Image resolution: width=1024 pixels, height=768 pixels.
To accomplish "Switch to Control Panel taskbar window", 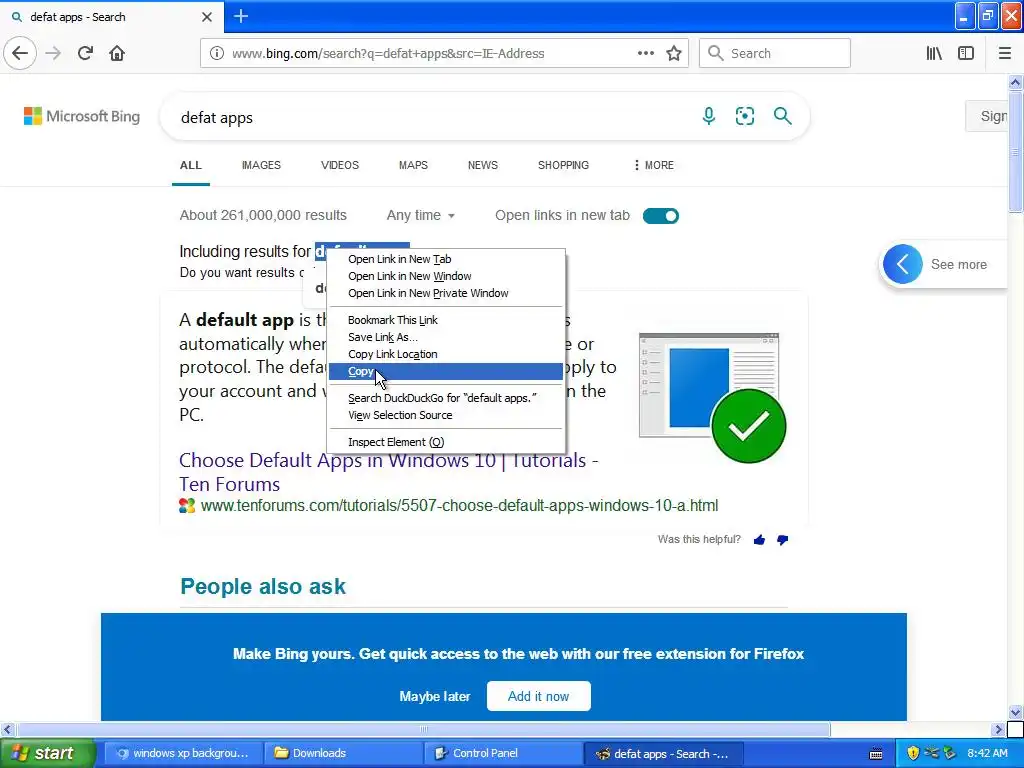I will (503, 753).
